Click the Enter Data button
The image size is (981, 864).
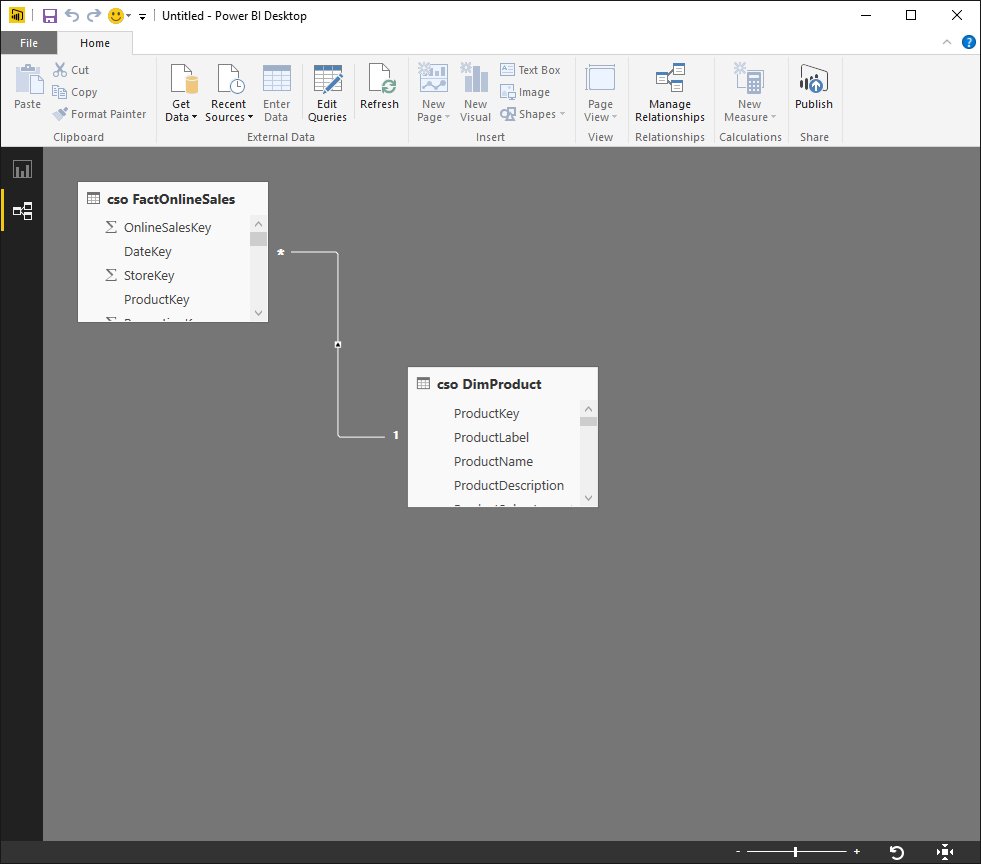(x=276, y=91)
